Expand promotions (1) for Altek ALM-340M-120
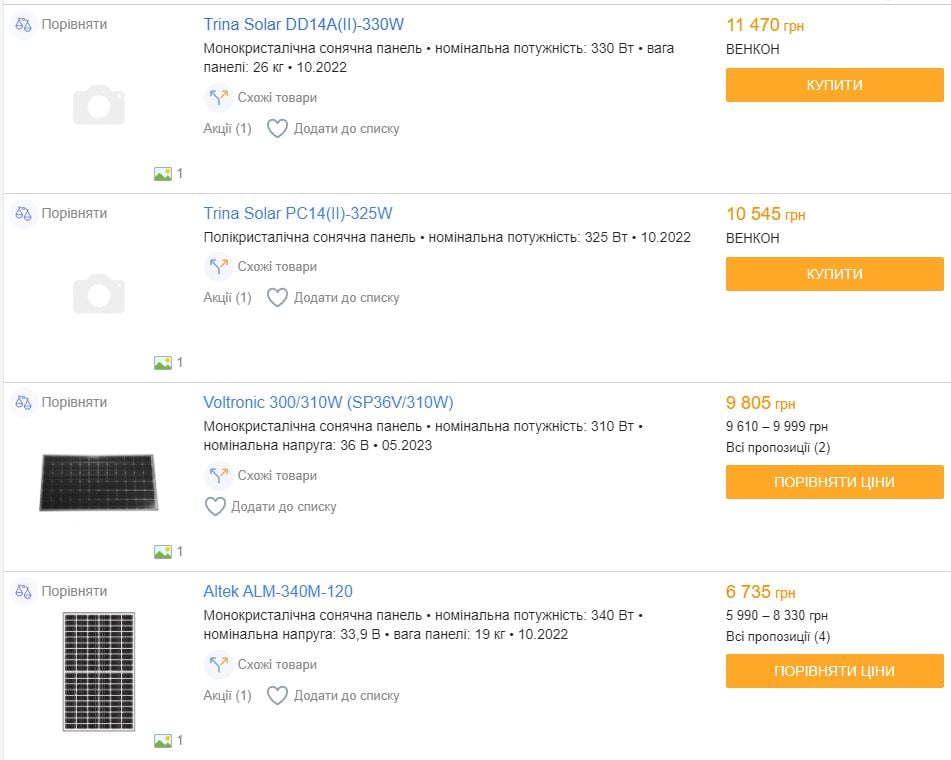This screenshot has width=951, height=760. [227, 696]
